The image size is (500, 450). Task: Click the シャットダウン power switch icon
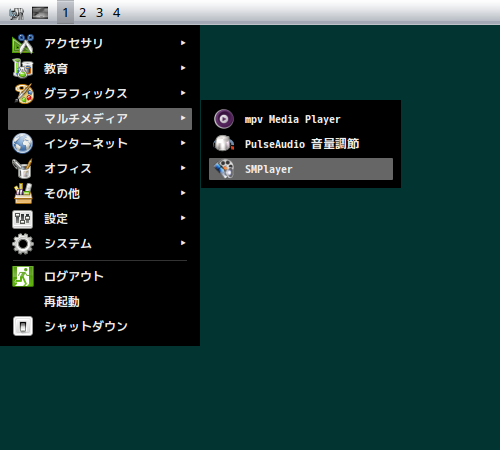[23, 326]
